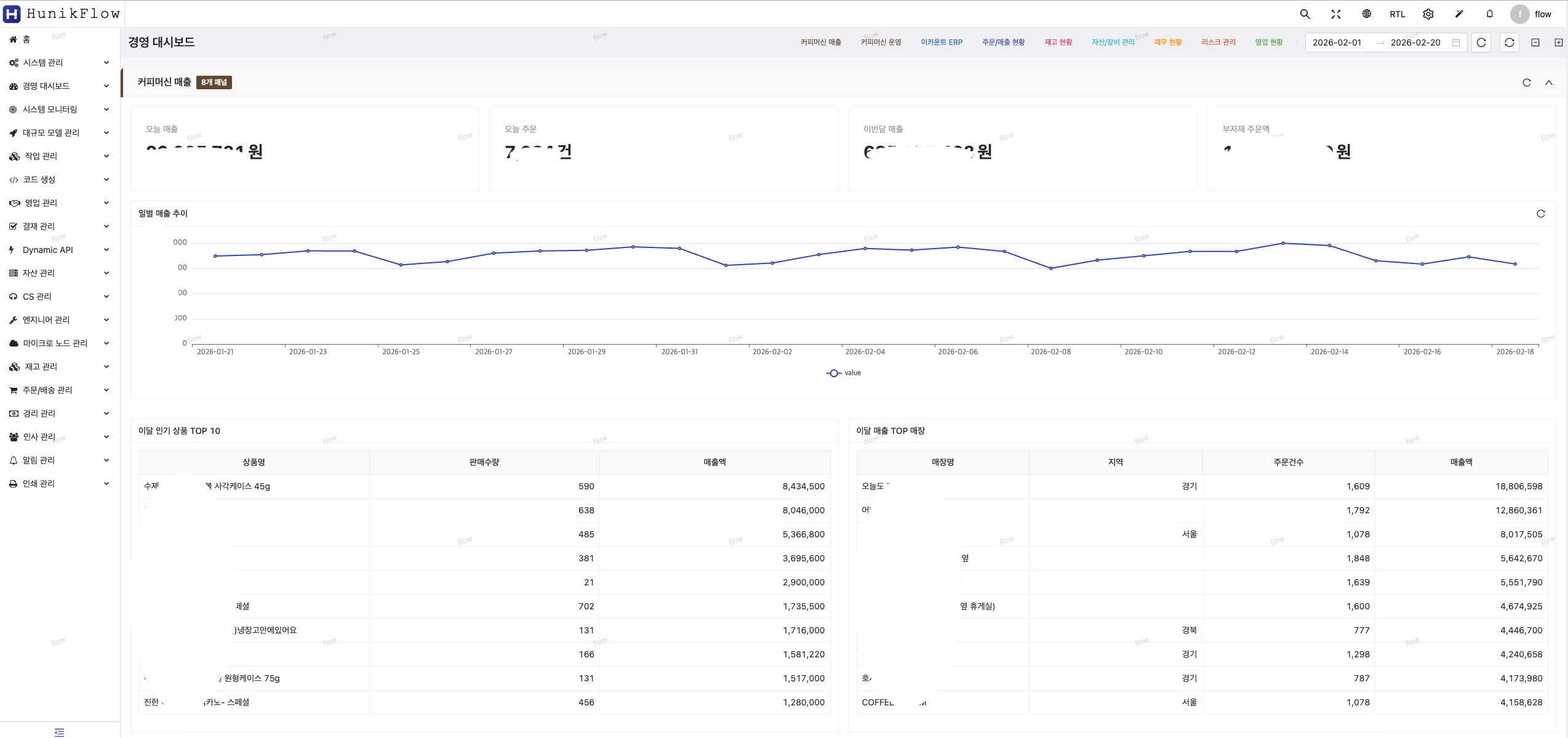Click the 주문/배송 관리 cart icon
Image resolution: width=1568 pixels, height=738 pixels.
(14, 390)
